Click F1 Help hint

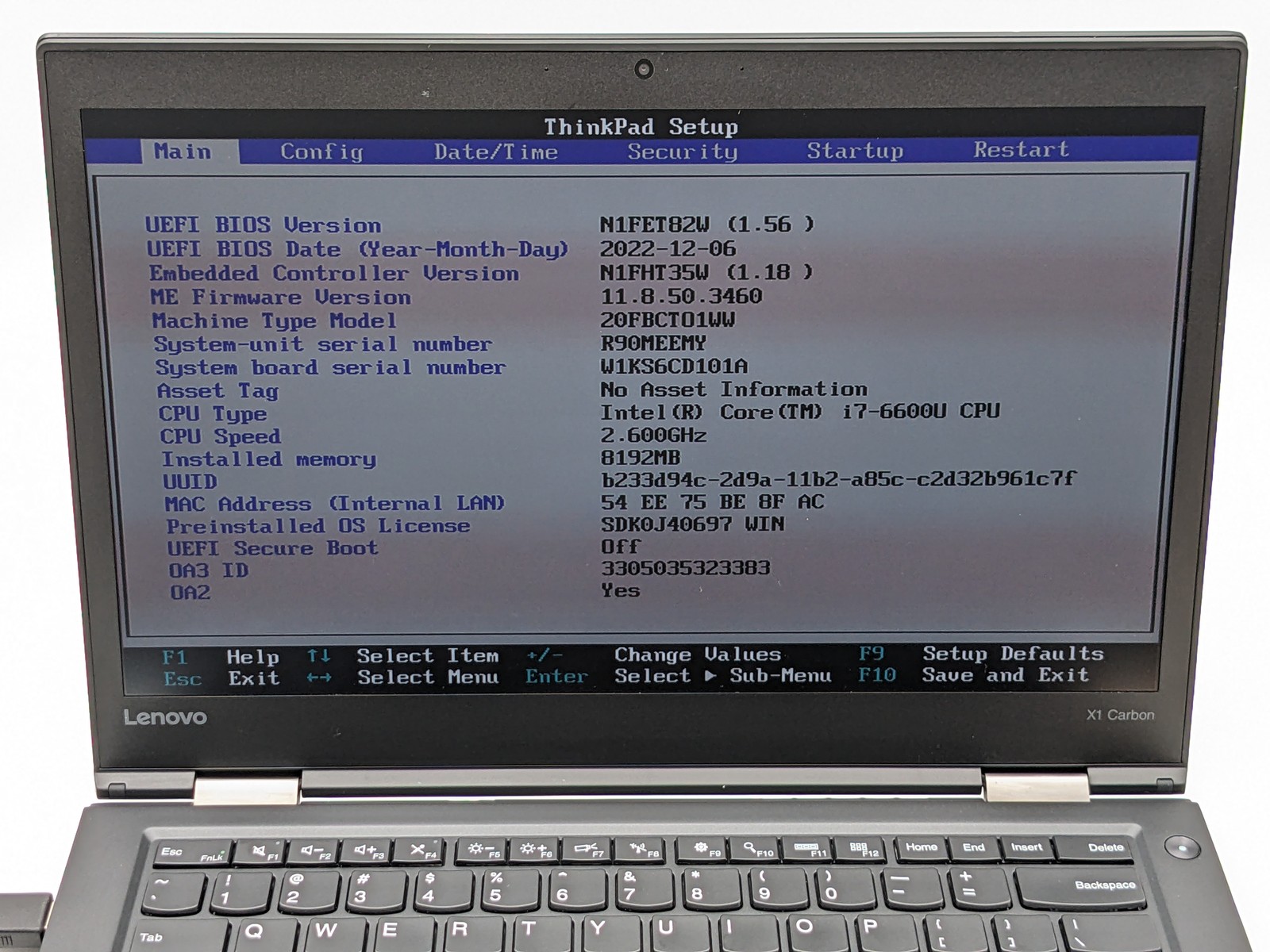[x=221, y=657]
